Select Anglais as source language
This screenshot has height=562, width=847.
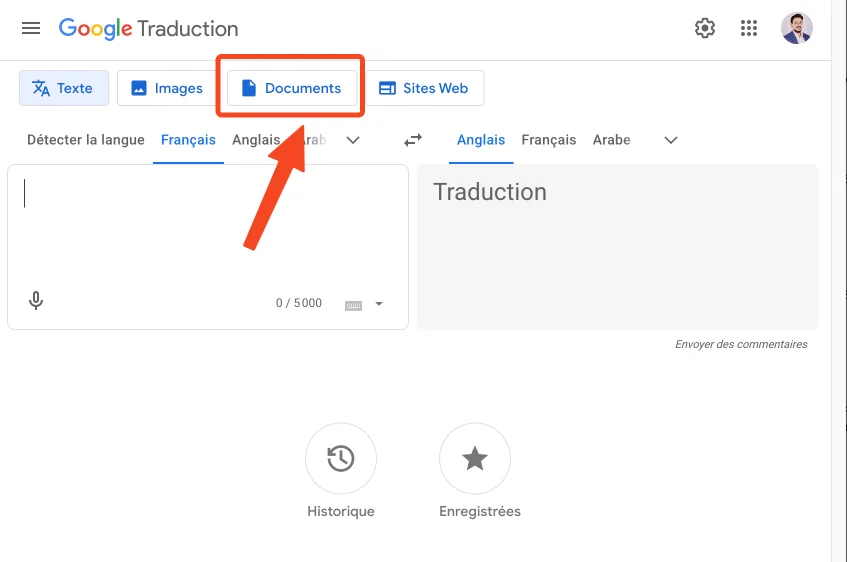pos(256,140)
